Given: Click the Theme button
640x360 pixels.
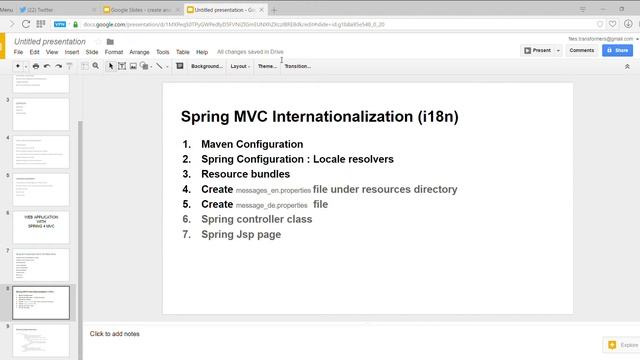Looking at the screenshot, I should click(267, 66).
